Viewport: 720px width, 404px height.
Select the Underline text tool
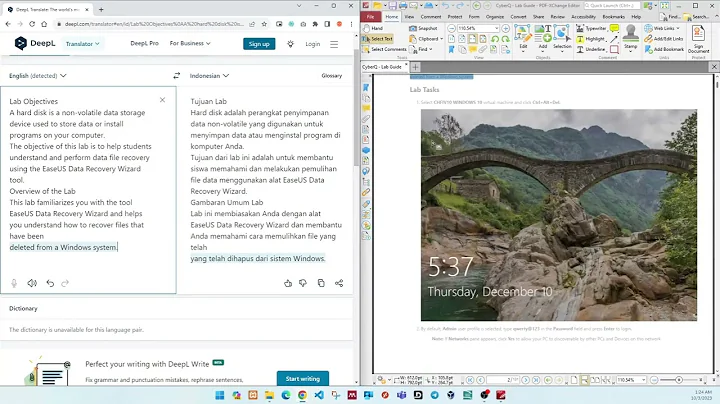[591, 49]
